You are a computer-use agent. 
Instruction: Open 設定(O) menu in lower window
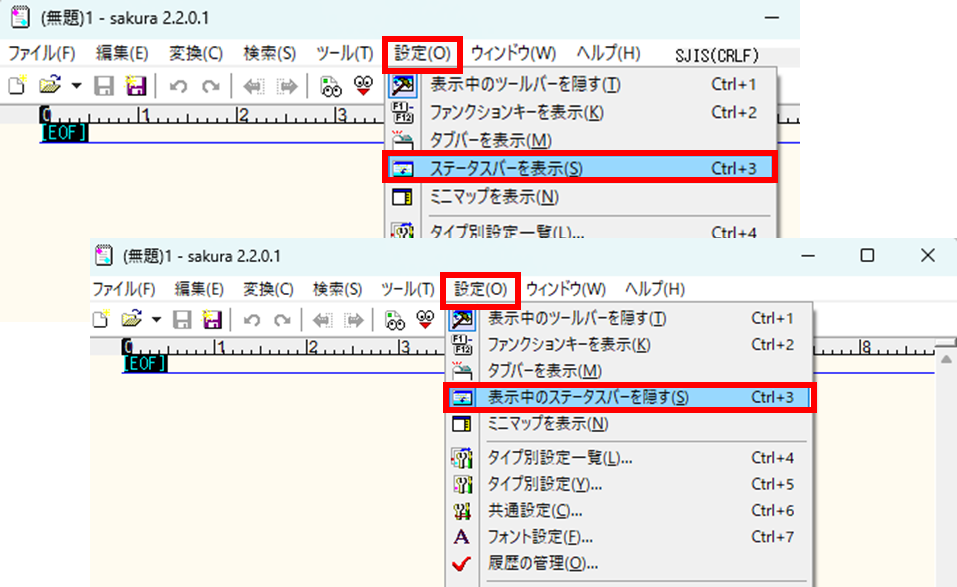[480, 289]
